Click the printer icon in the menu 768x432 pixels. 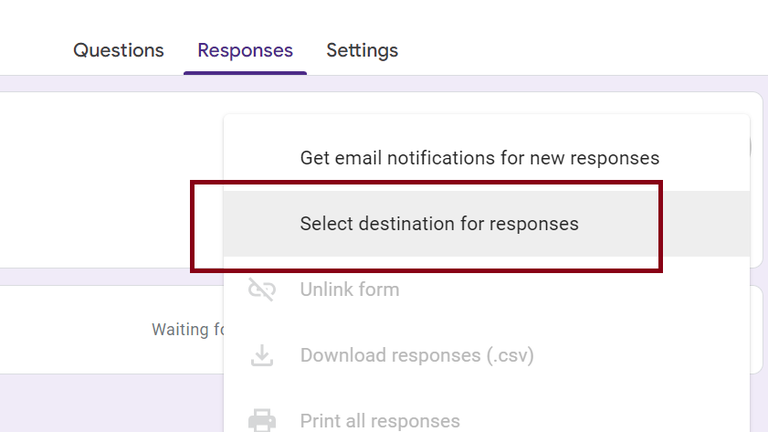point(262,421)
